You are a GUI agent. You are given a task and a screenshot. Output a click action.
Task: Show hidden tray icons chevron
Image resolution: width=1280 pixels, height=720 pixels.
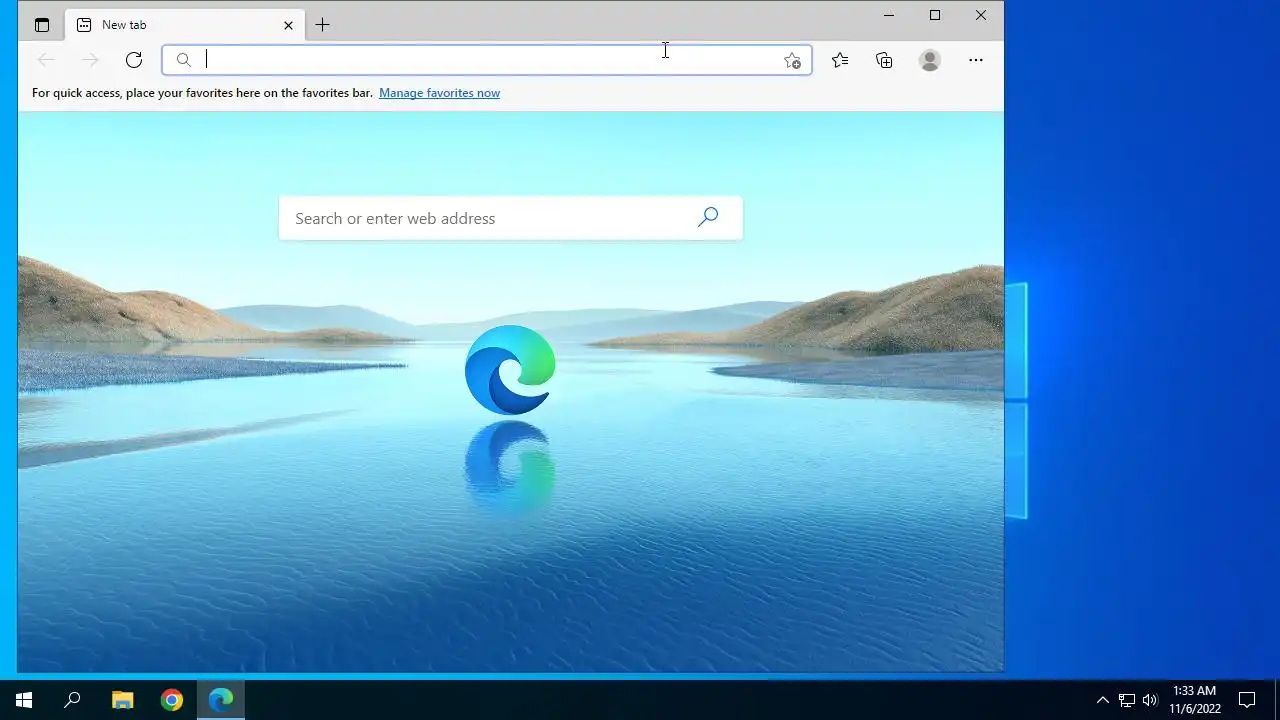point(1103,700)
